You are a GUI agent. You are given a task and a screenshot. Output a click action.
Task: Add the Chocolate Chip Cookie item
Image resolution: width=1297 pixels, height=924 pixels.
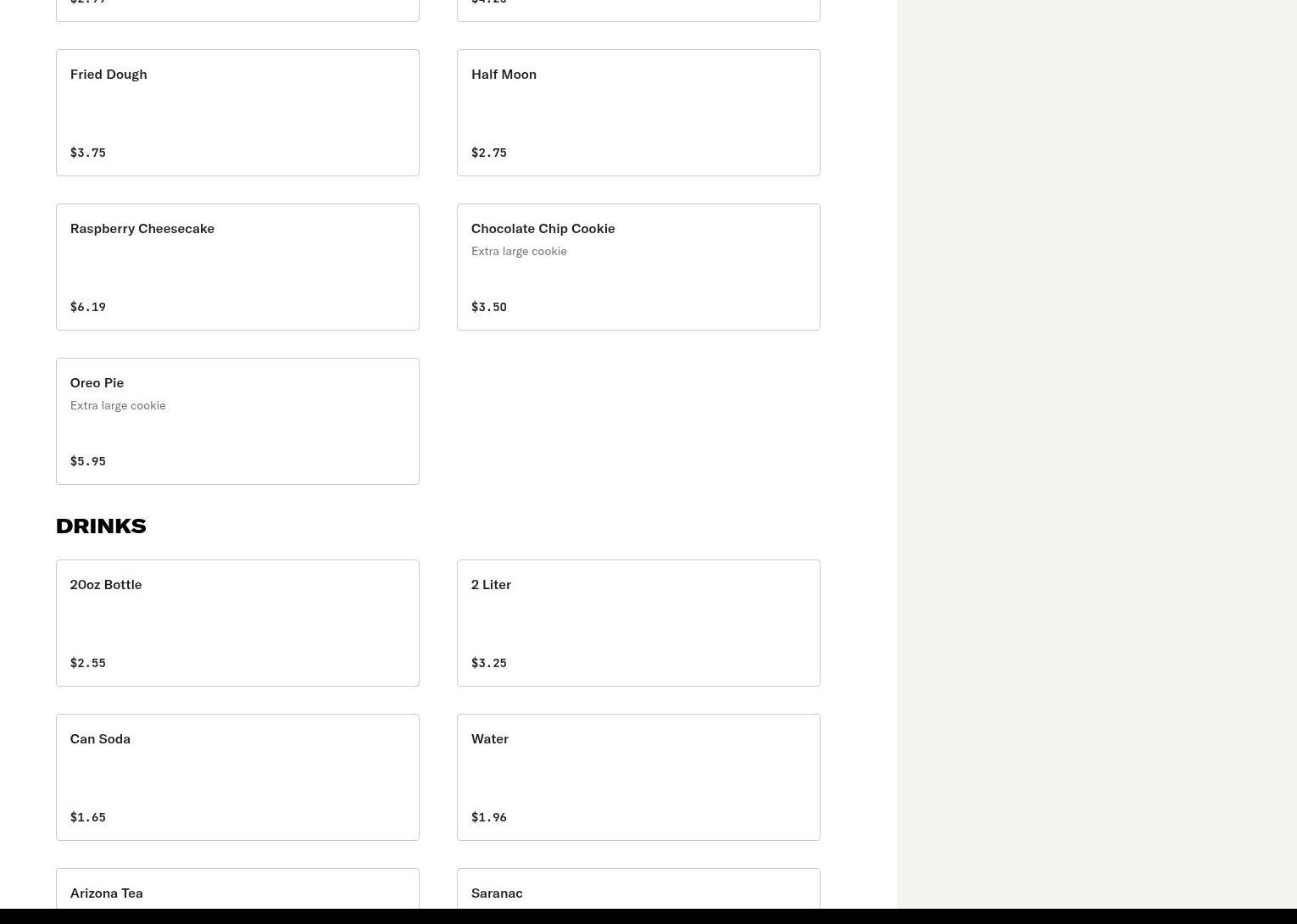[638, 267]
